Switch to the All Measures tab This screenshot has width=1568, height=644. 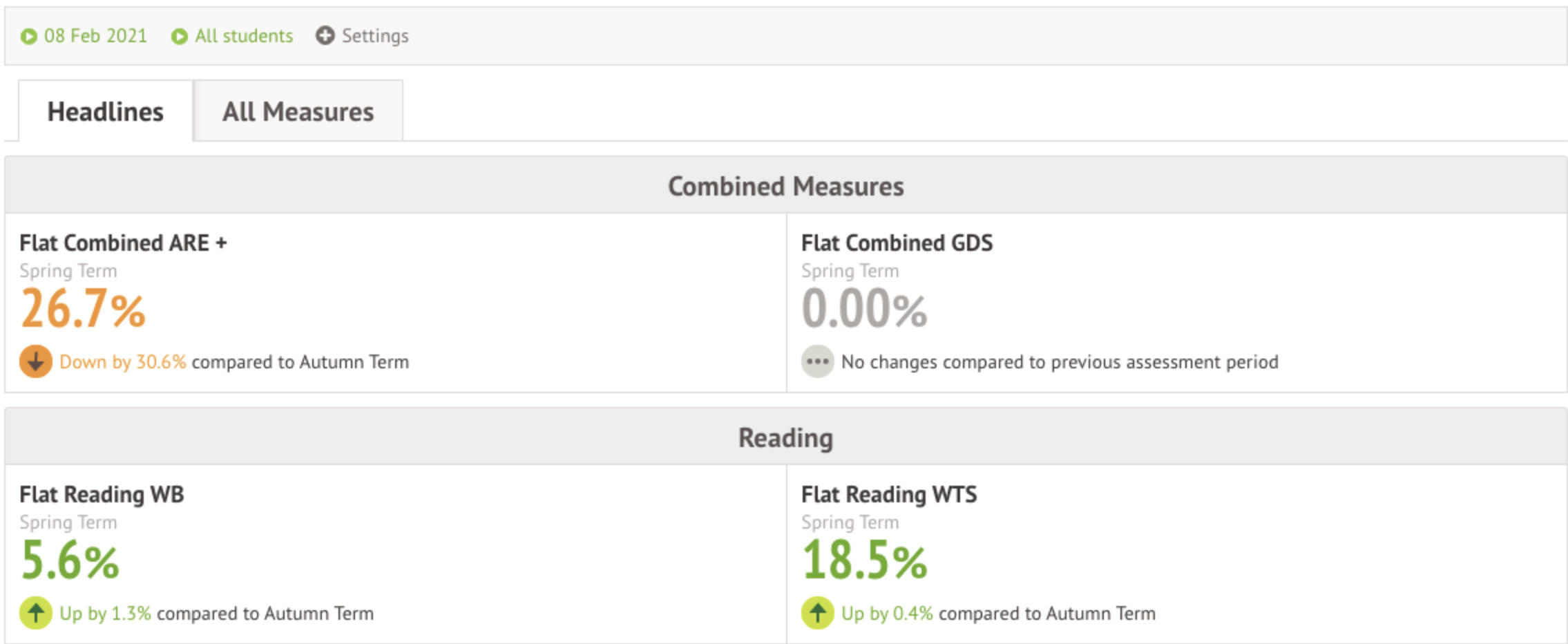pos(298,112)
